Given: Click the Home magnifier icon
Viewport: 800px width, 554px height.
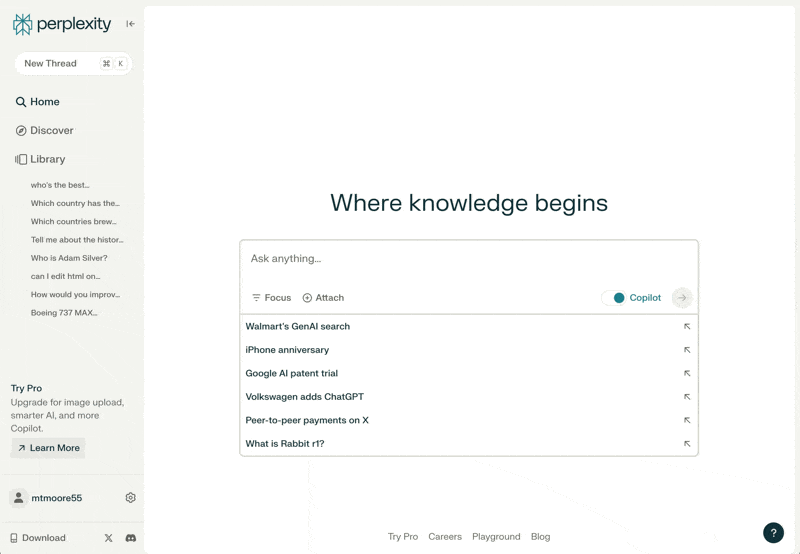Looking at the screenshot, I should (x=20, y=102).
